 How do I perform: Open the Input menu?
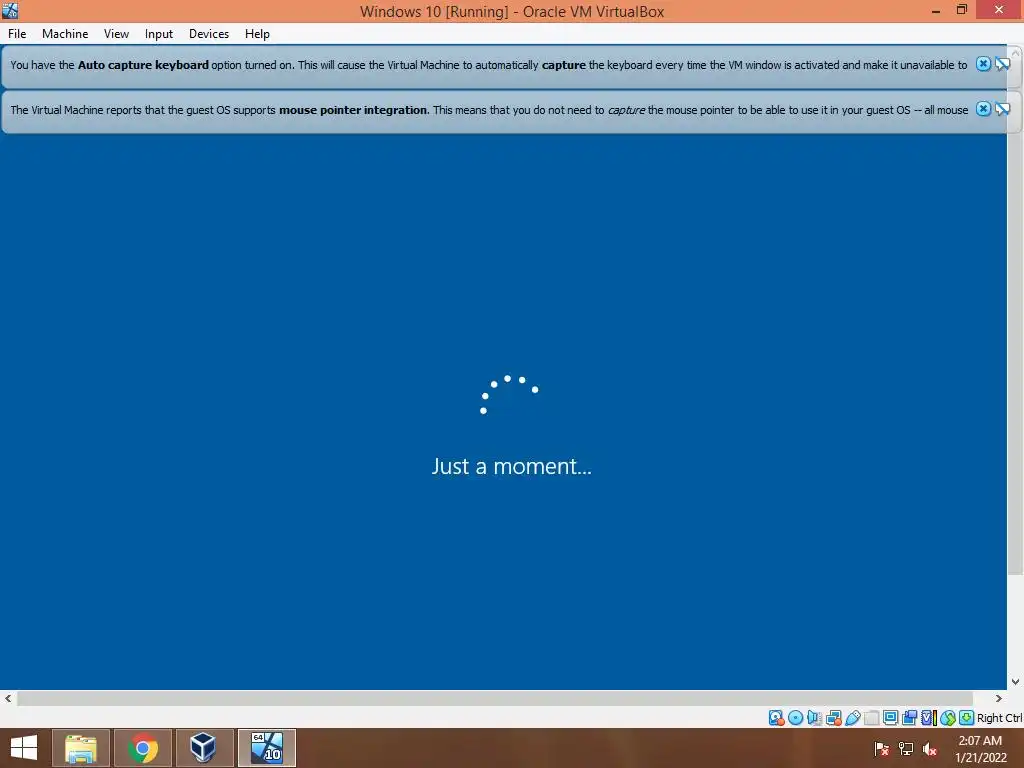click(159, 34)
